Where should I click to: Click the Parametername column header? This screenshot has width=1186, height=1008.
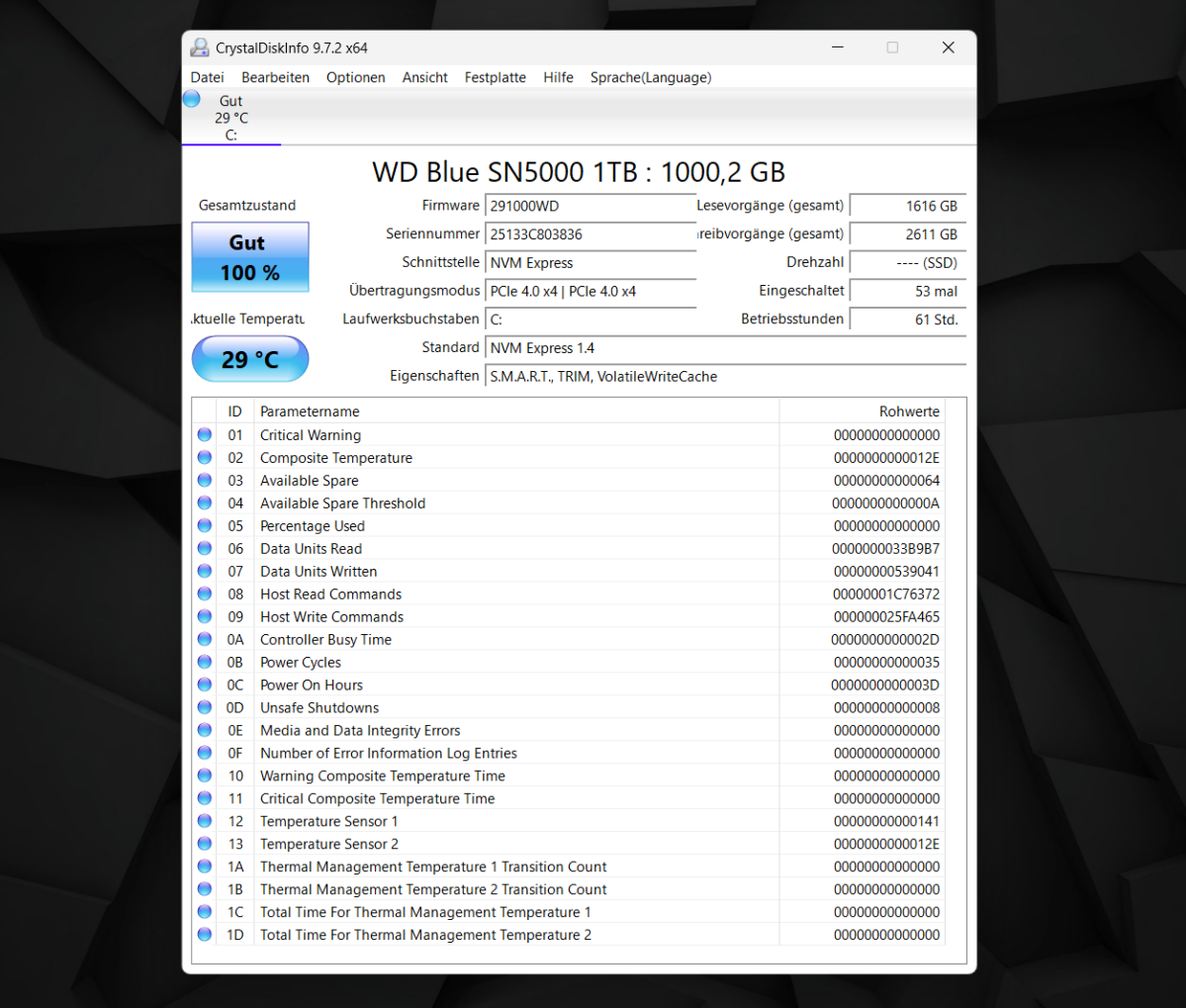[516, 412]
